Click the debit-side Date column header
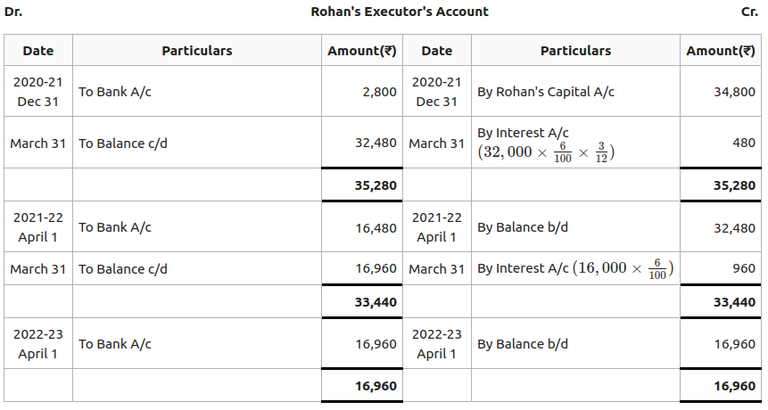This screenshot has width=768, height=410. pos(38,51)
